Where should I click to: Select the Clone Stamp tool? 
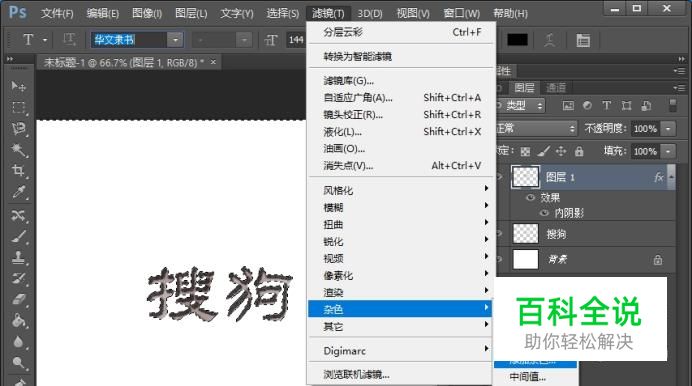18,257
